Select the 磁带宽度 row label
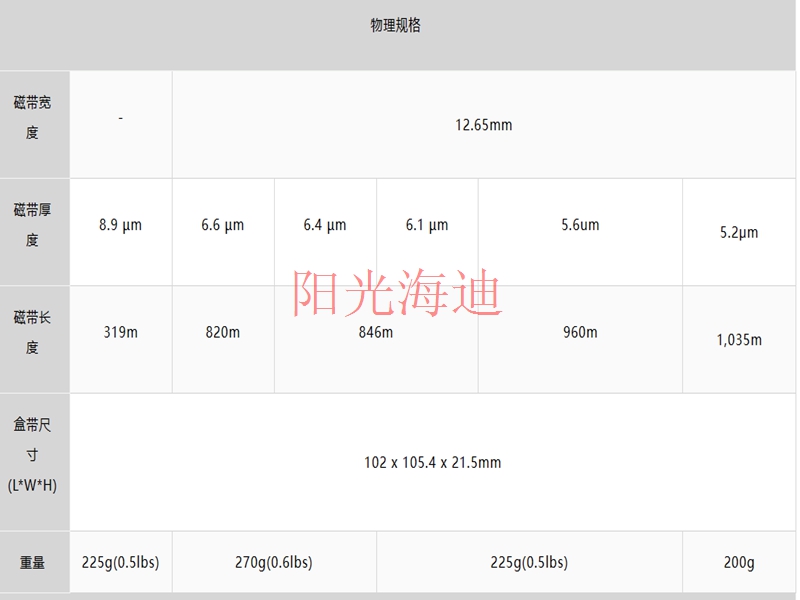 [x=33, y=118]
